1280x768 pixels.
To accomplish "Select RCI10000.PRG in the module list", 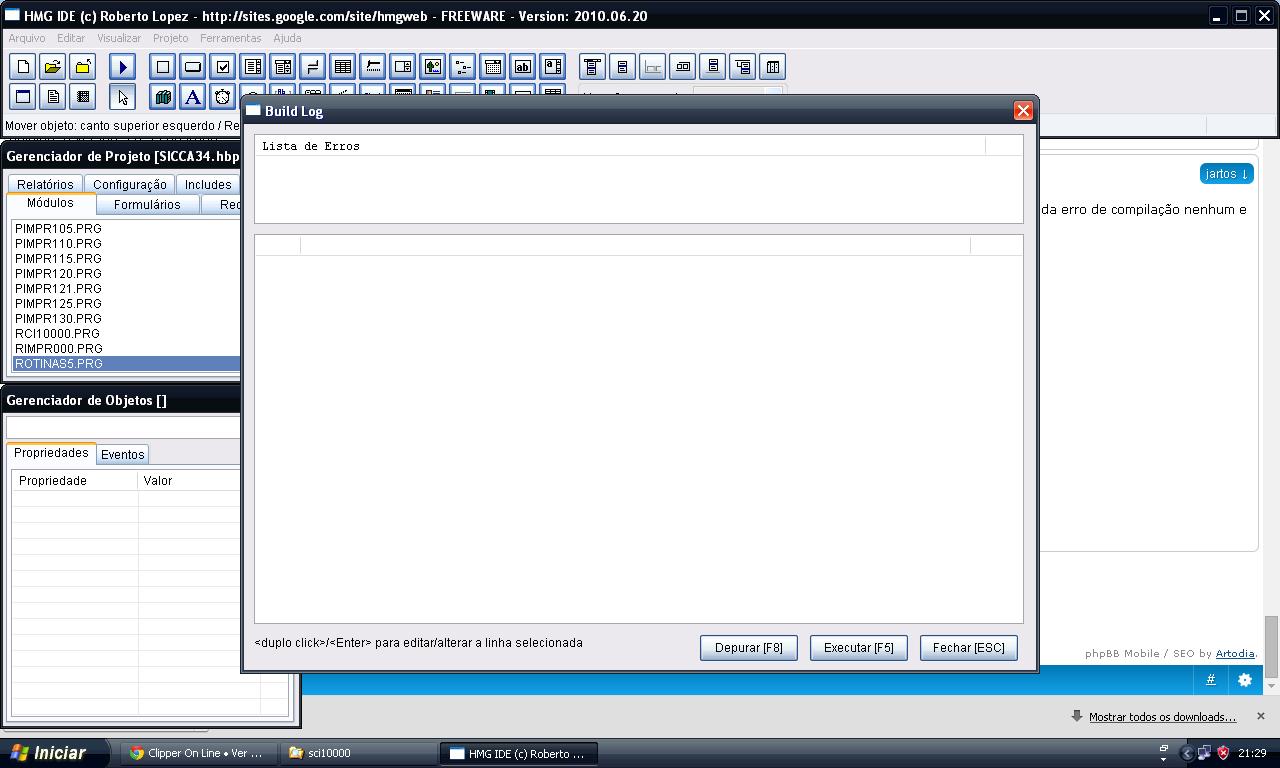I will 127,333.
